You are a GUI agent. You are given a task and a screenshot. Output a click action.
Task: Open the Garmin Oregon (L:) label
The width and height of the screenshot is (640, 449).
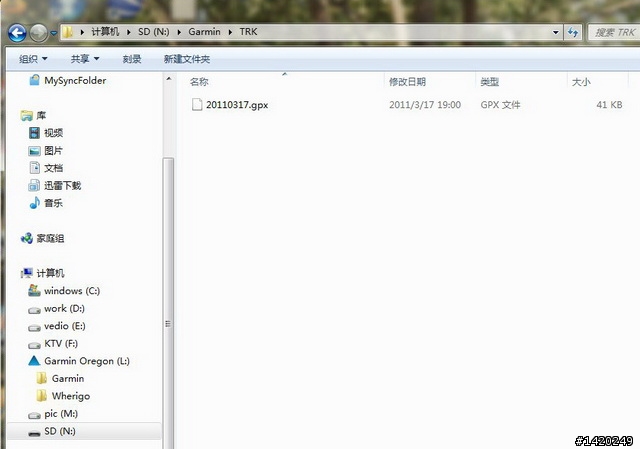pyautogui.click(x=87, y=361)
